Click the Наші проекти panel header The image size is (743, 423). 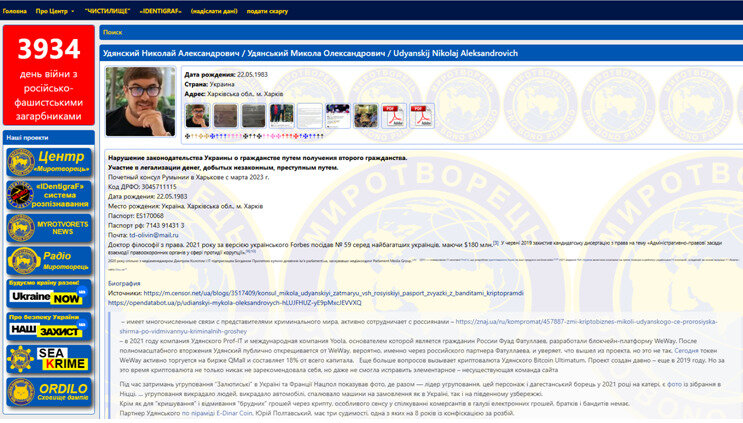point(49,137)
